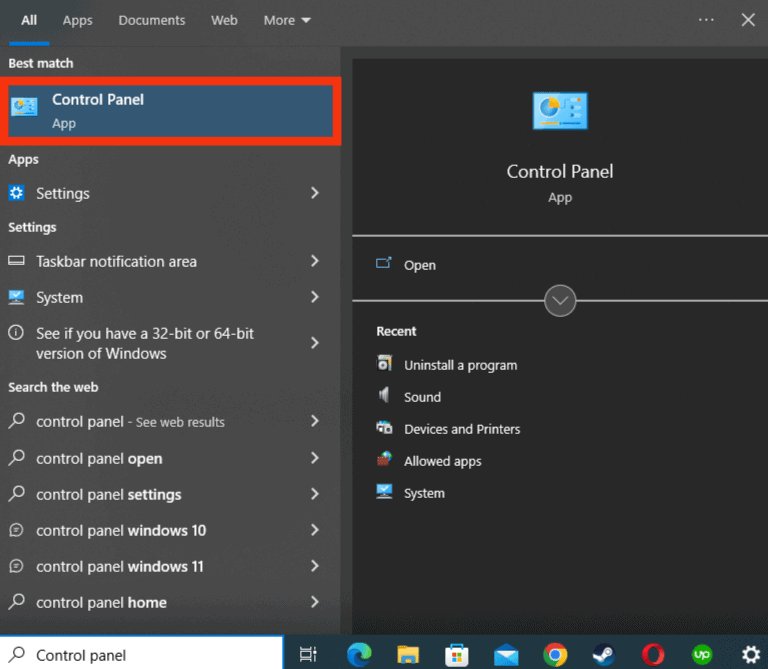Expand more actions with the circled down chevron
This screenshot has width=768, height=669.
tap(560, 300)
